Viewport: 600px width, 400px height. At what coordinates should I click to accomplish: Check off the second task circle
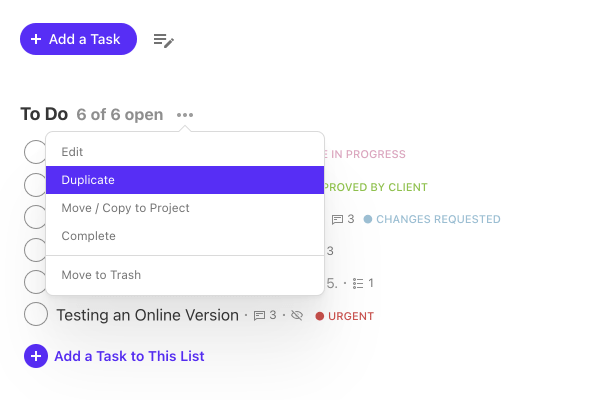pos(35,185)
